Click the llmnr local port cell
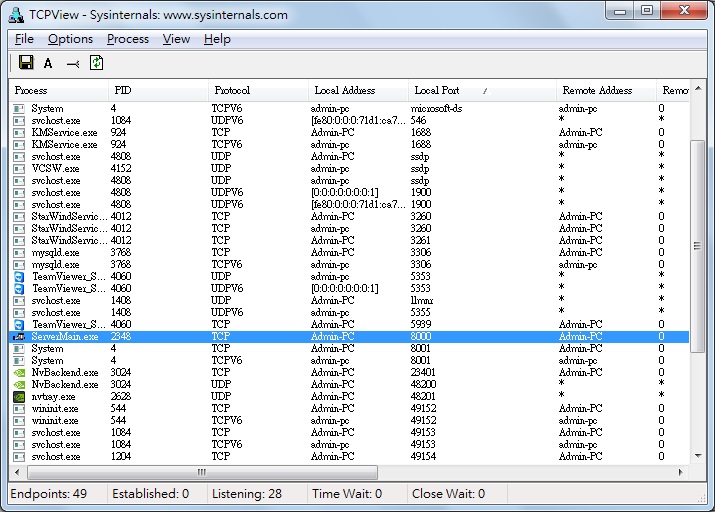 [422, 300]
